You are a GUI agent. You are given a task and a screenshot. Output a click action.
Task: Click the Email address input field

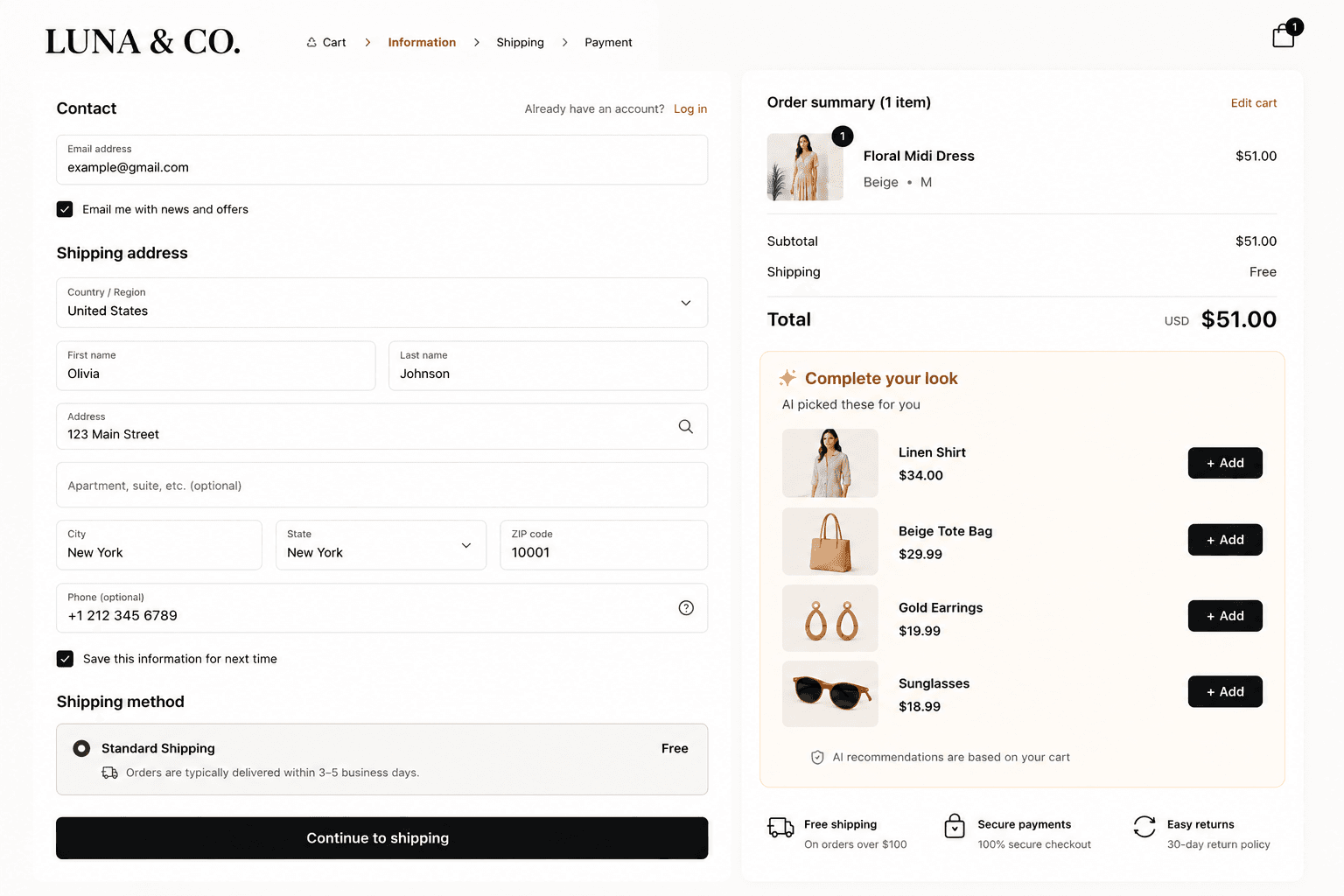[x=382, y=159]
